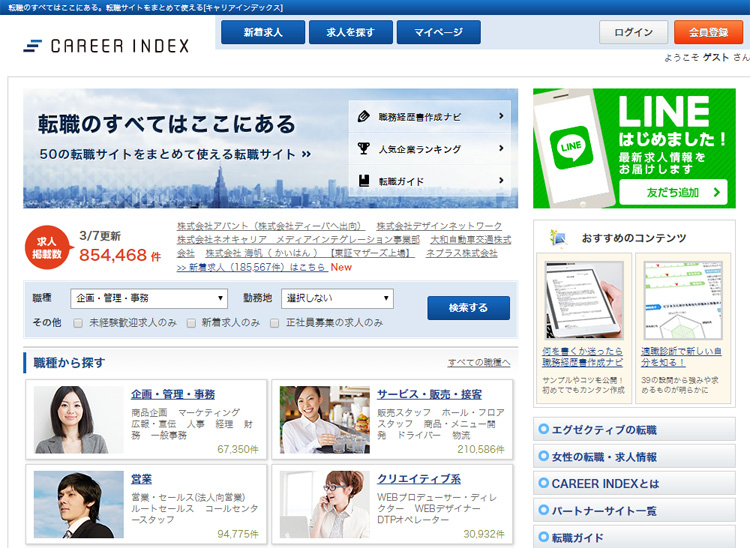This screenshot has height=548, width=750.
Task: Open クリエイティブ系 category link
Action: click(x=419, y=479)
